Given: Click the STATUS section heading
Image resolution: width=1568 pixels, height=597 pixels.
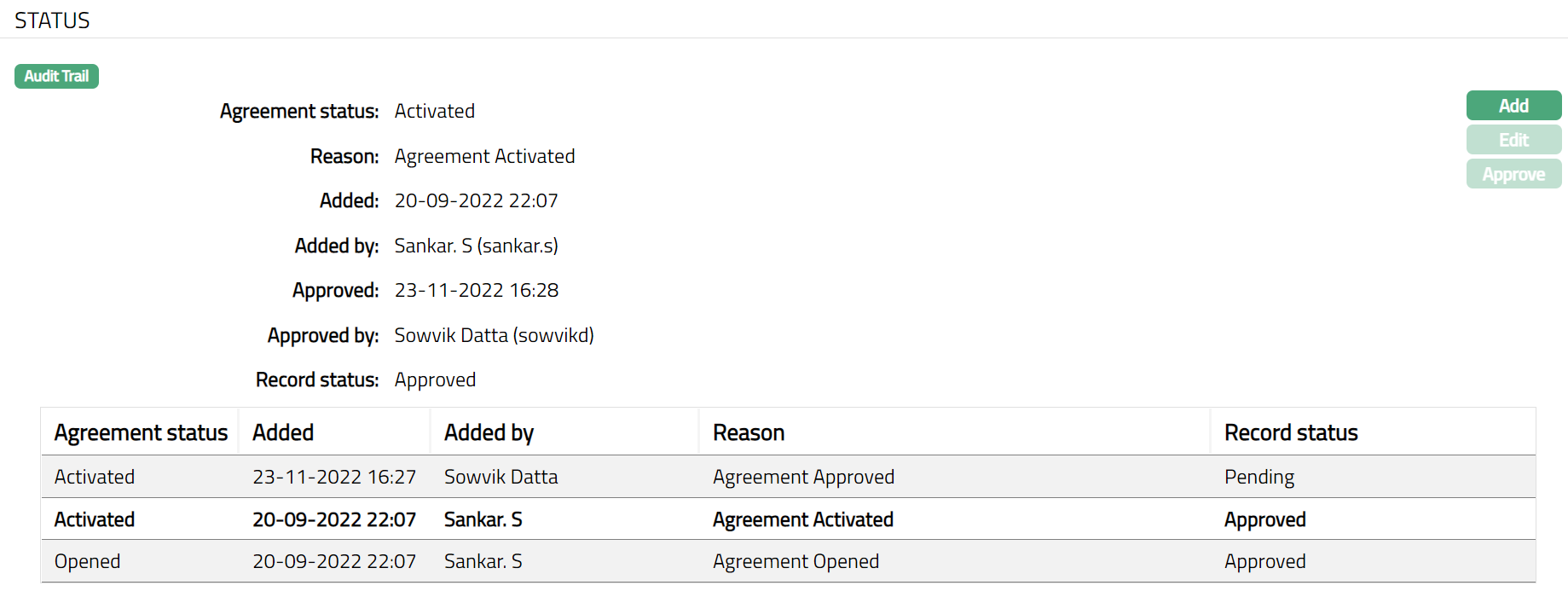Looking at the screenshot, I should click(52, 20).
